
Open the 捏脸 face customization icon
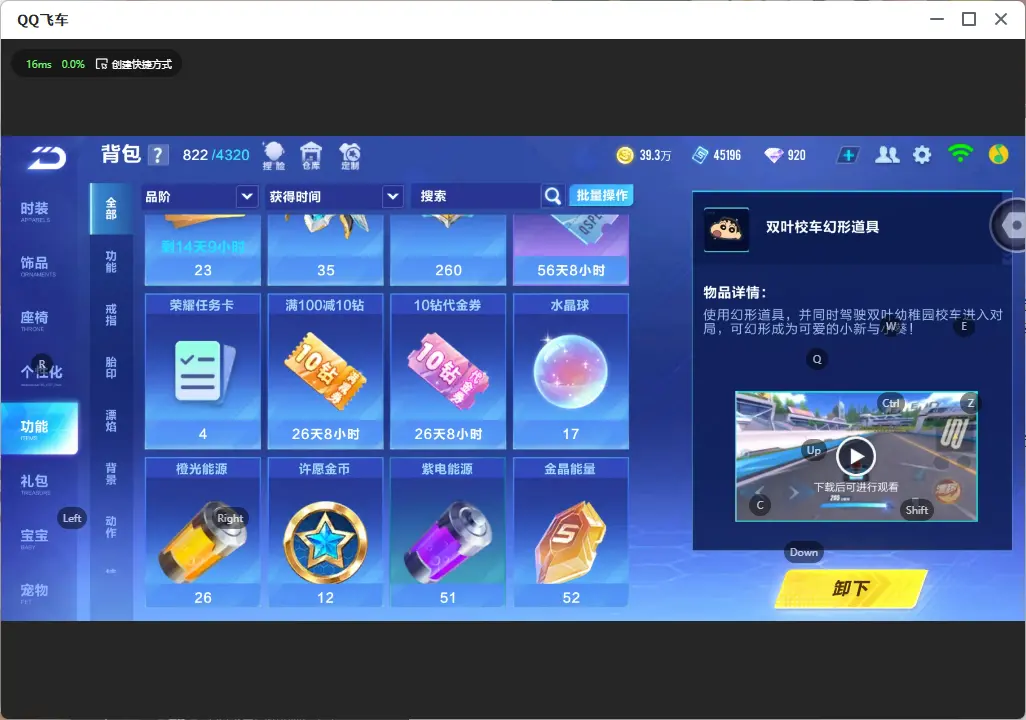(x=274, y=156)
